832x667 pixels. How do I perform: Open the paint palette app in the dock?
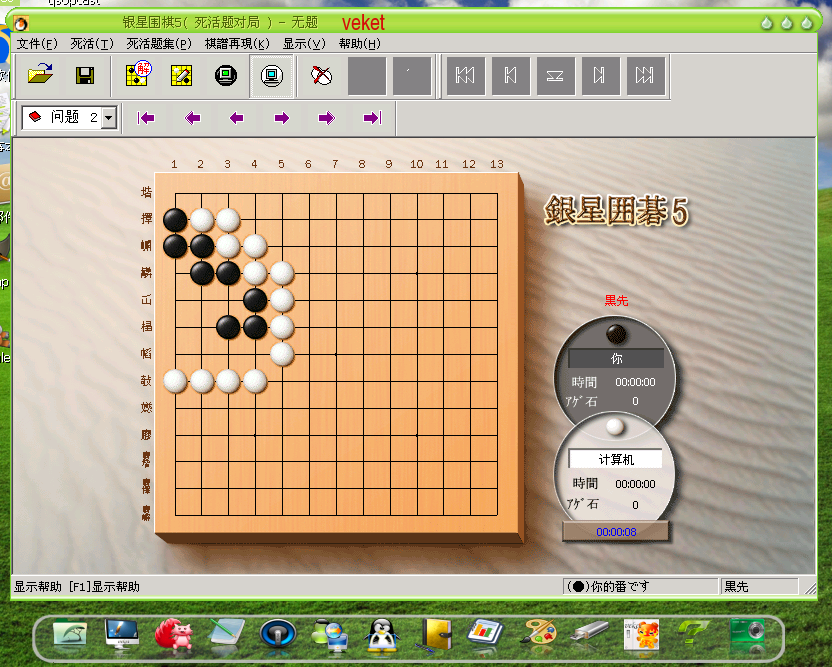[538, 634]
